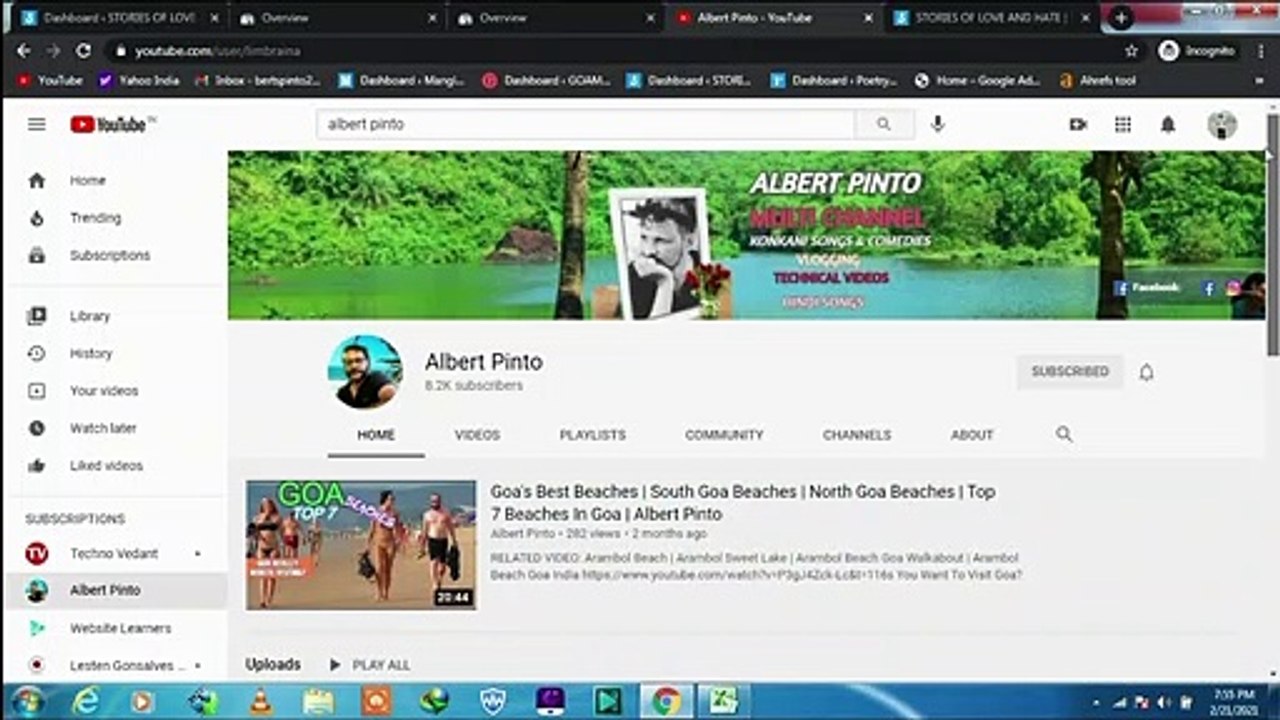Click the Watch later clock icon
Viewport: 1280px width, 720px height.
click(37, 428)
